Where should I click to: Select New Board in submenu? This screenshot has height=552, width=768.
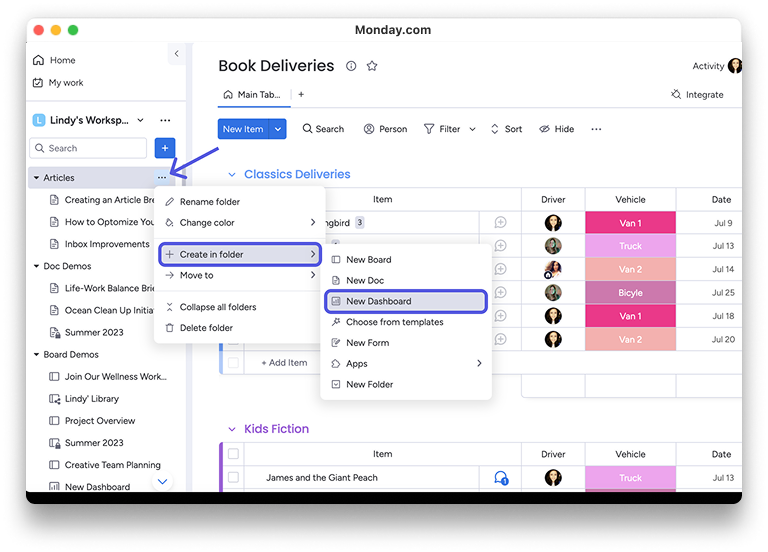[406, 260]
